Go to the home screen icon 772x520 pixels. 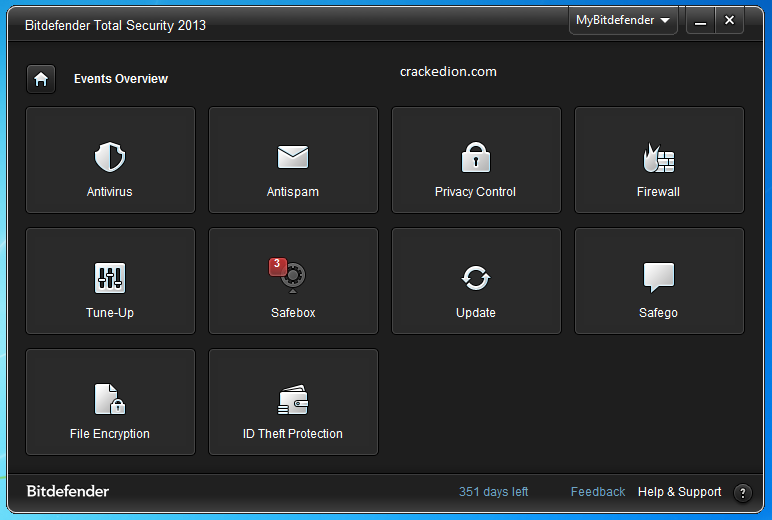41,79
